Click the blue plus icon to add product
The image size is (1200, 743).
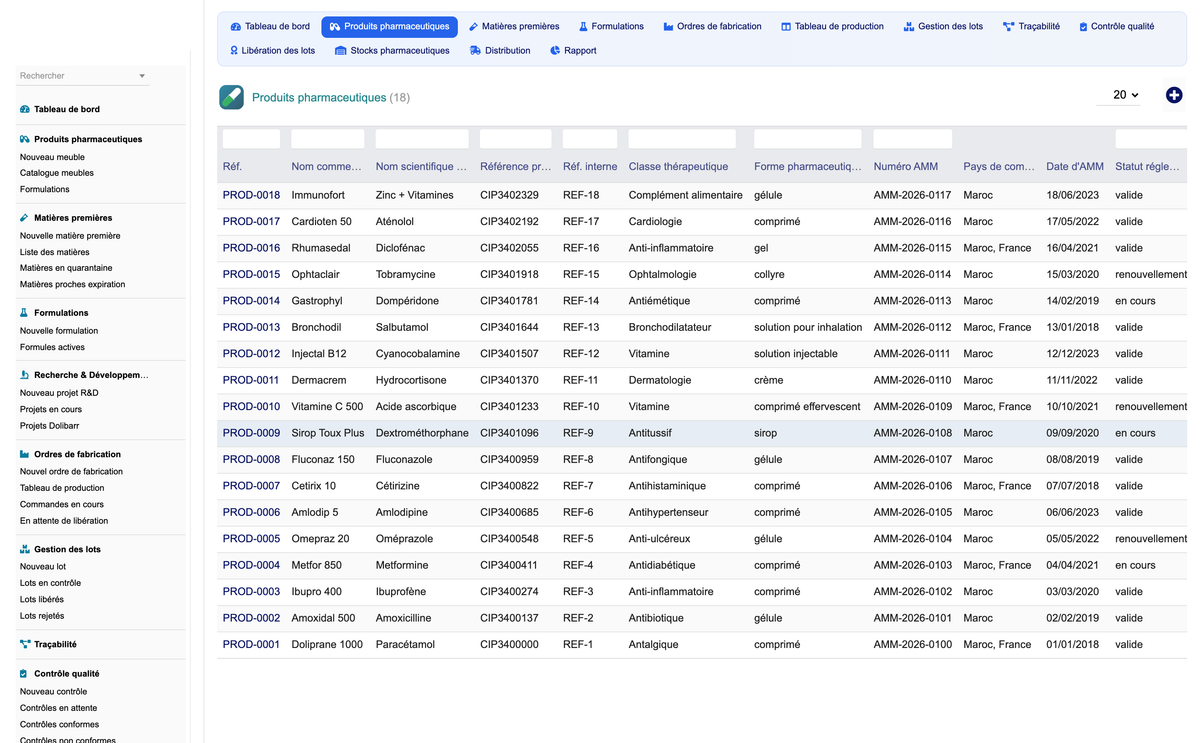point(1174,95)
